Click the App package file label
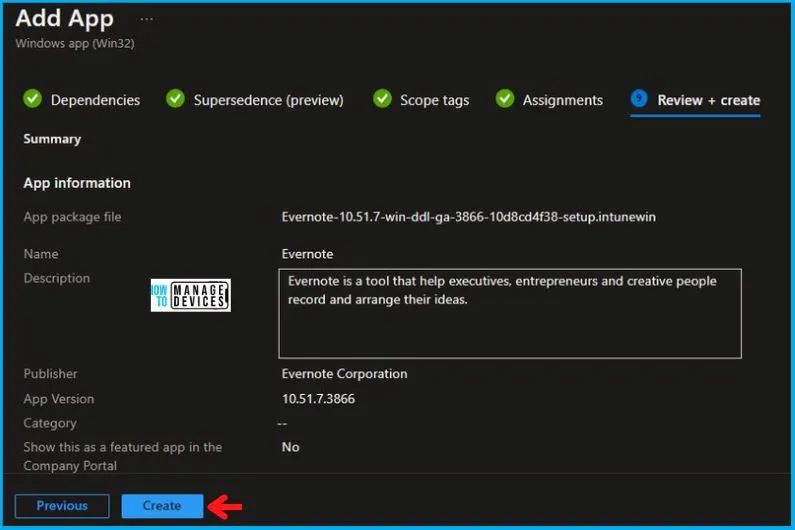This screenshot has width=795, height=530. click(73, 217)
